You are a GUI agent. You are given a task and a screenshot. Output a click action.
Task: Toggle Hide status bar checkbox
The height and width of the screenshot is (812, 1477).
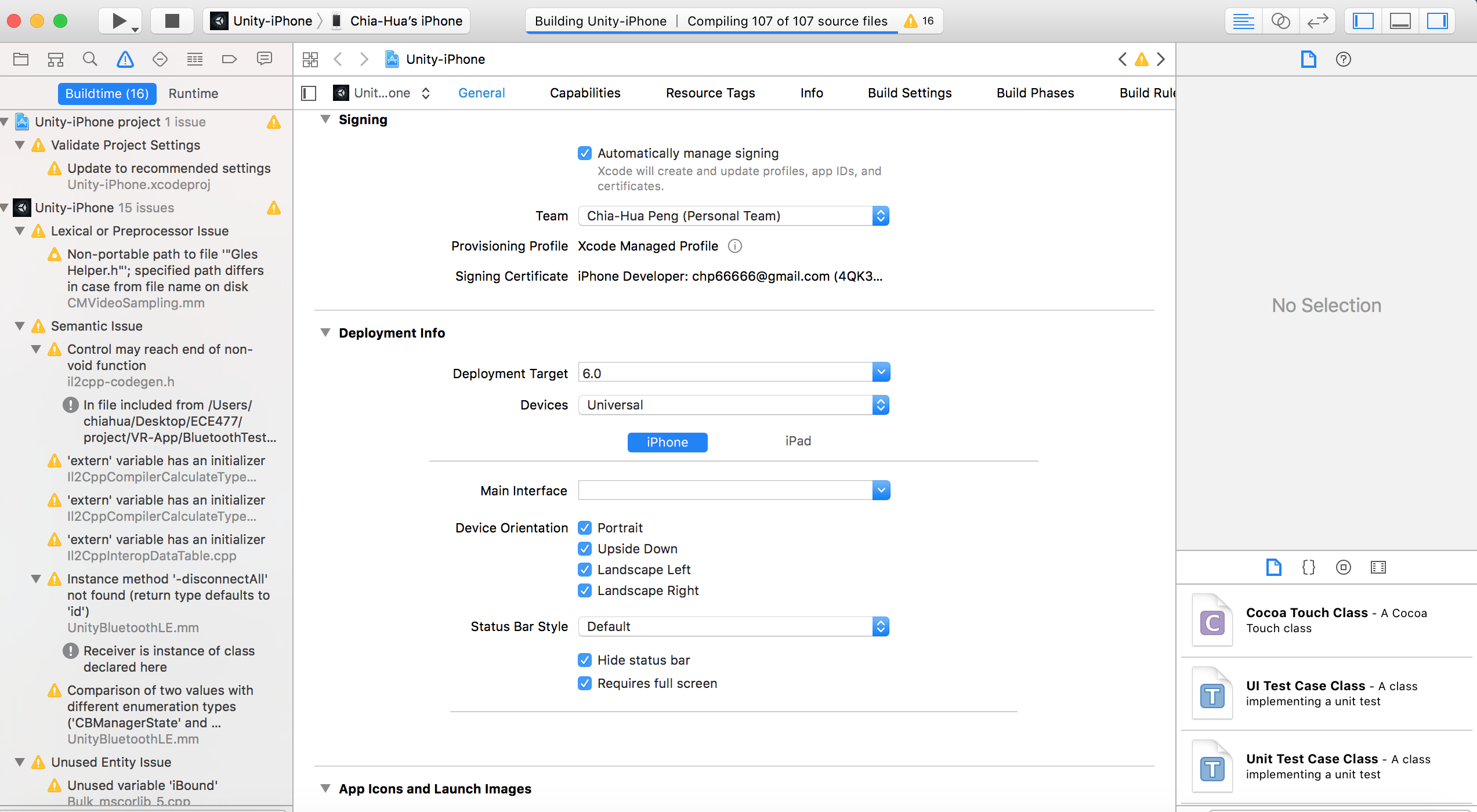click(585, 660)
